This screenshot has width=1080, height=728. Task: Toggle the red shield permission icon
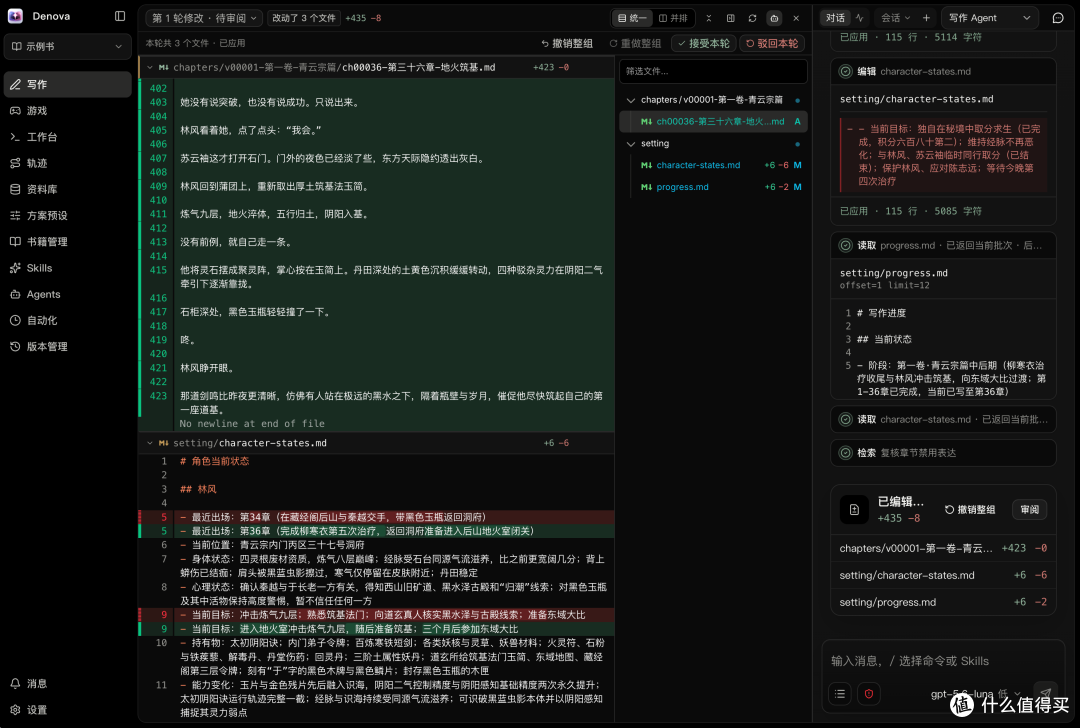pos(869,694)
